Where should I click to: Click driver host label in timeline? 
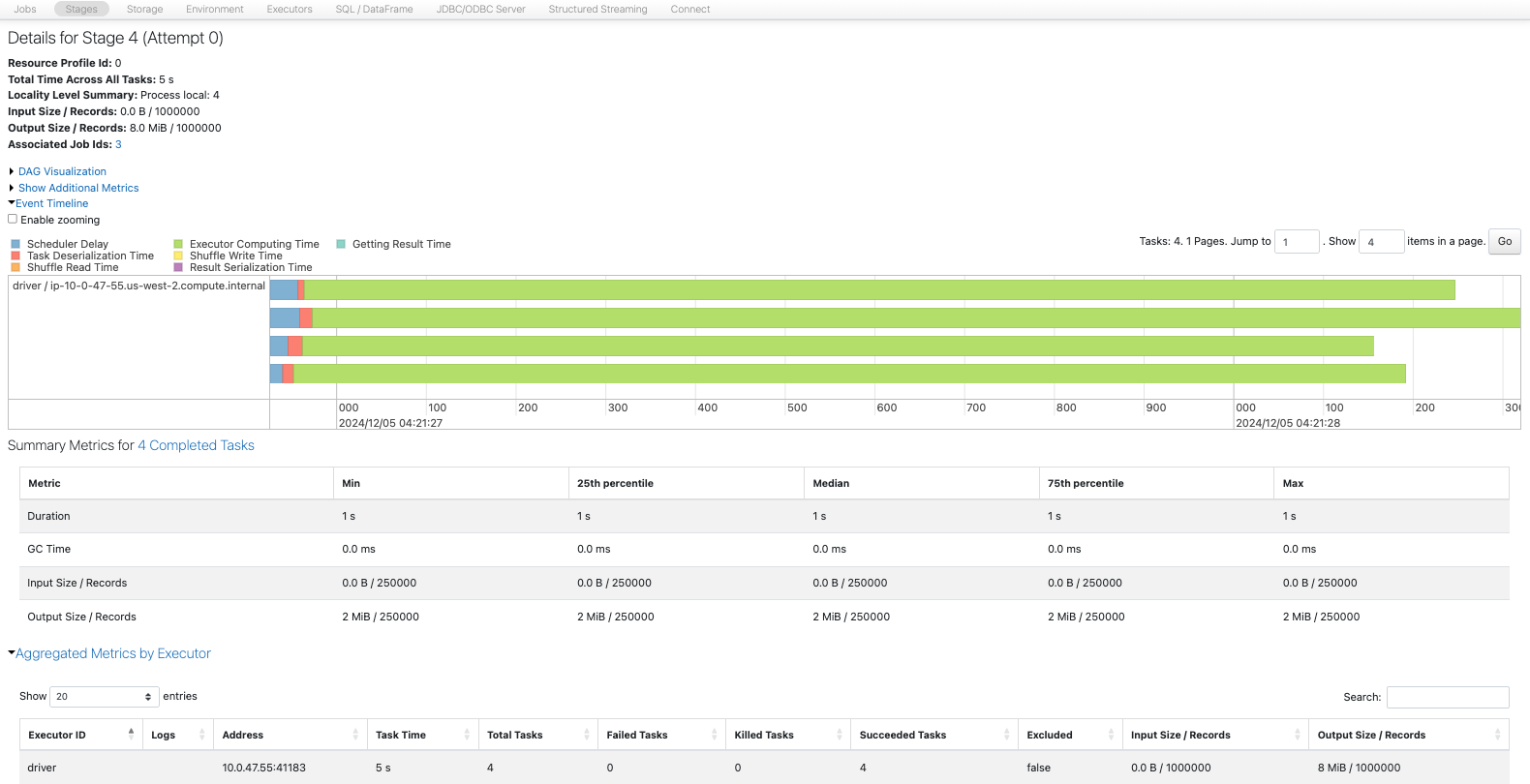pyautogui.click(x=138, y=286)
